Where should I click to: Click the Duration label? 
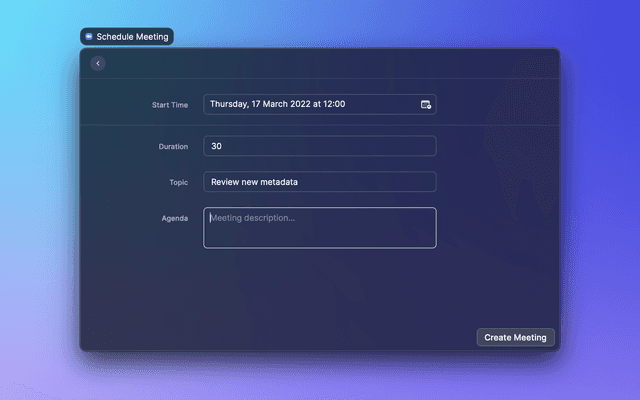pos(173,146)
